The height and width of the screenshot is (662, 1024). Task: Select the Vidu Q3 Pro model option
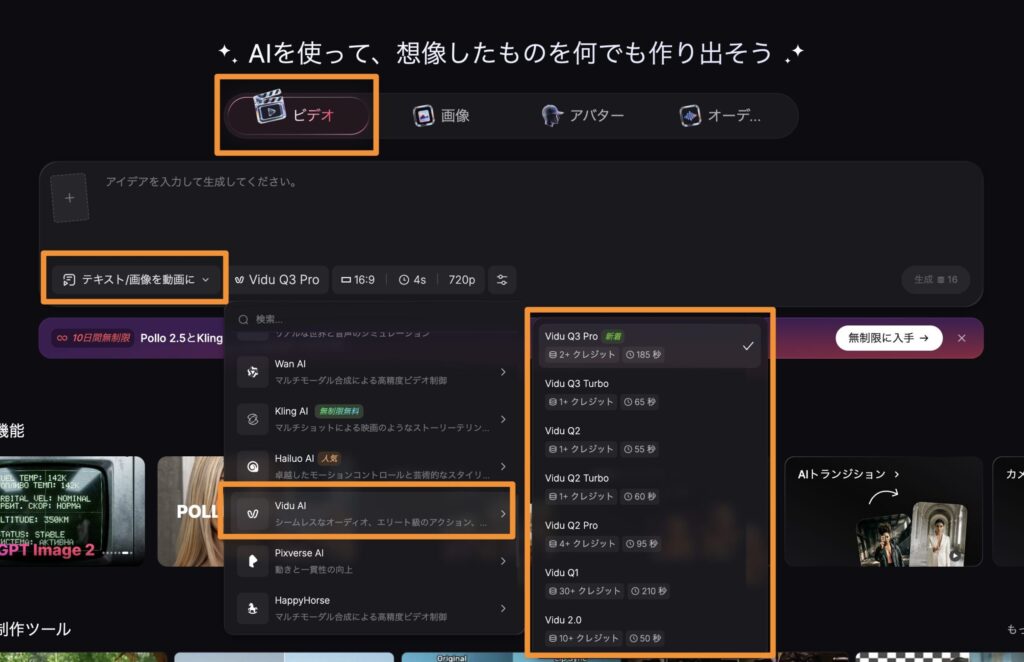coord(649,345)
